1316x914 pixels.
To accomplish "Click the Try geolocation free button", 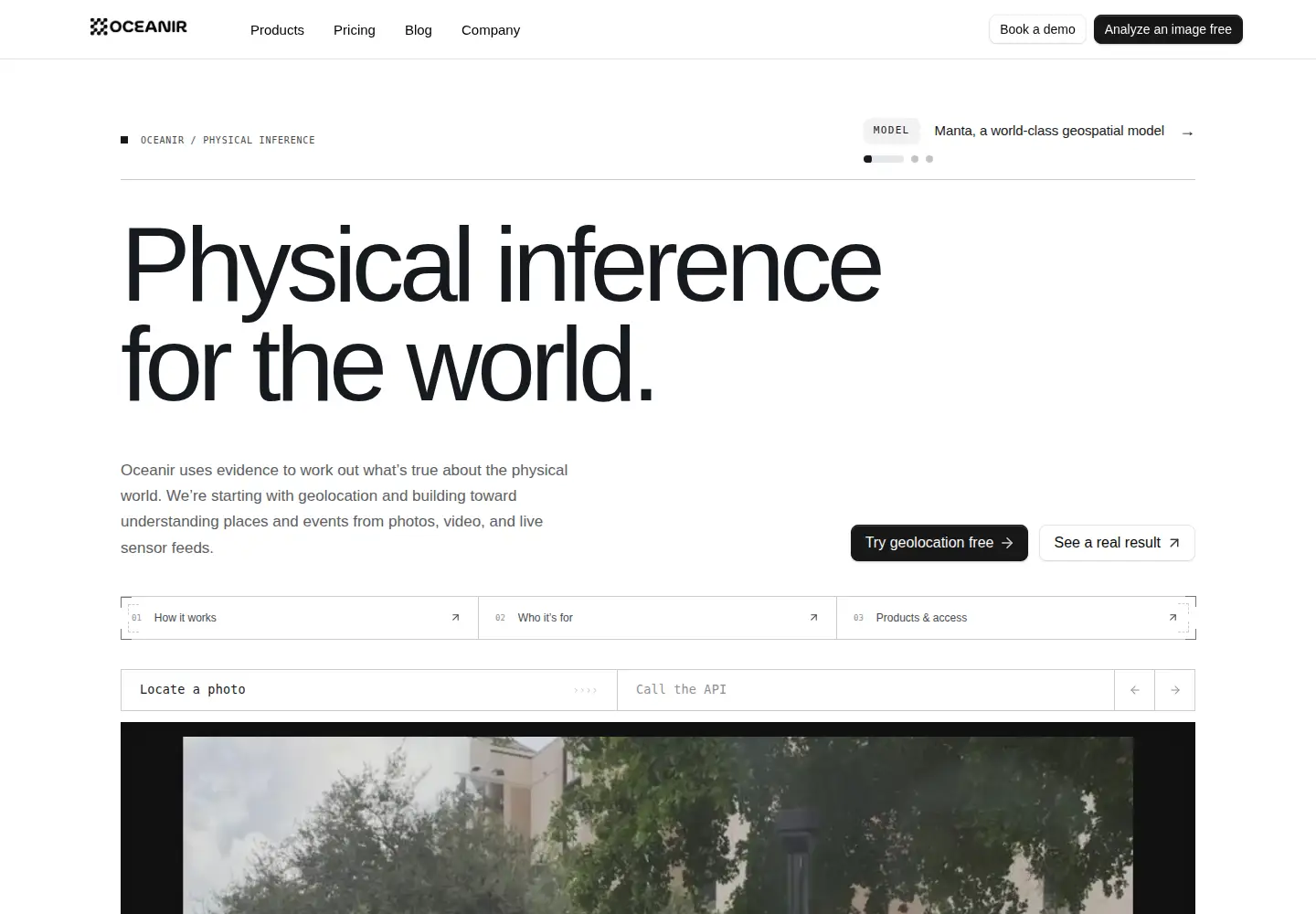I will pyautogui.click(x=939, y=543).
